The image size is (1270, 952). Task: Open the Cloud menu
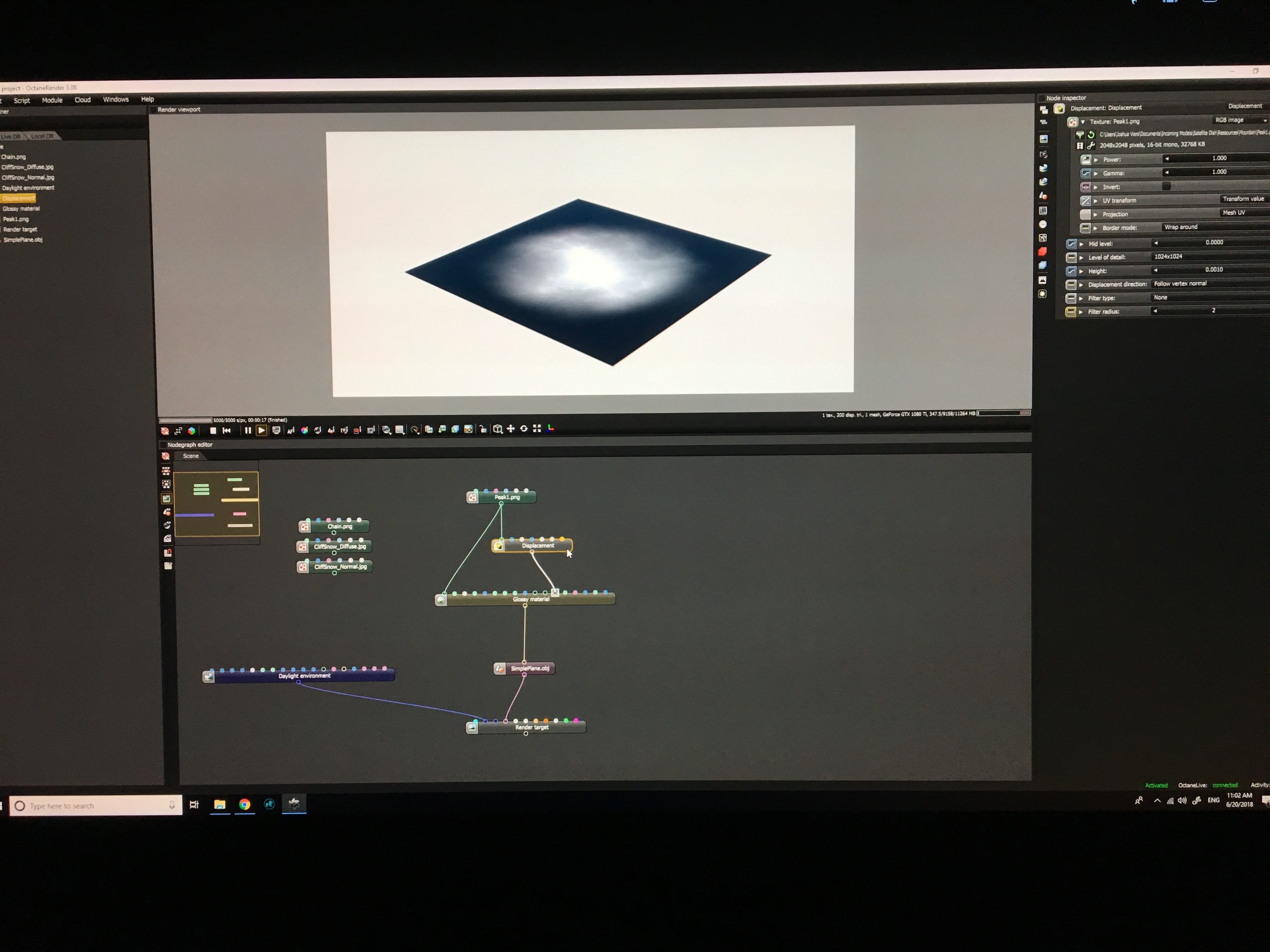[83, 100]
